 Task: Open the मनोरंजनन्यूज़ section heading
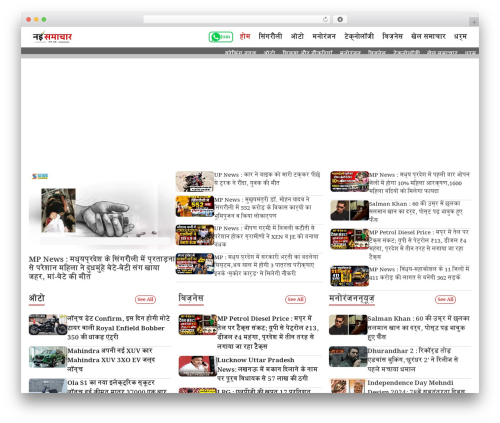(352, 298)
